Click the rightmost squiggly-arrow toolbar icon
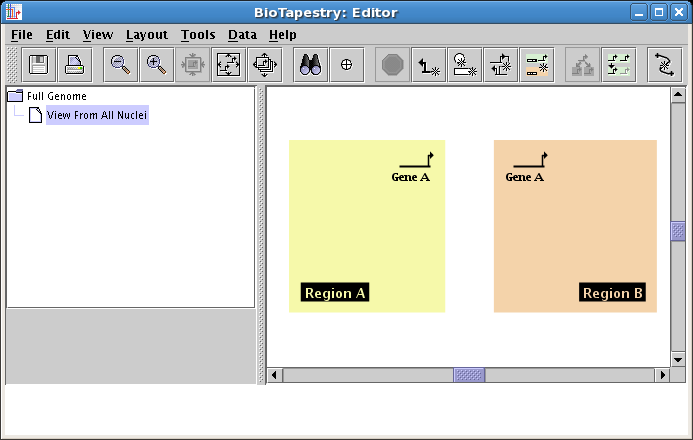 (663, 65)
